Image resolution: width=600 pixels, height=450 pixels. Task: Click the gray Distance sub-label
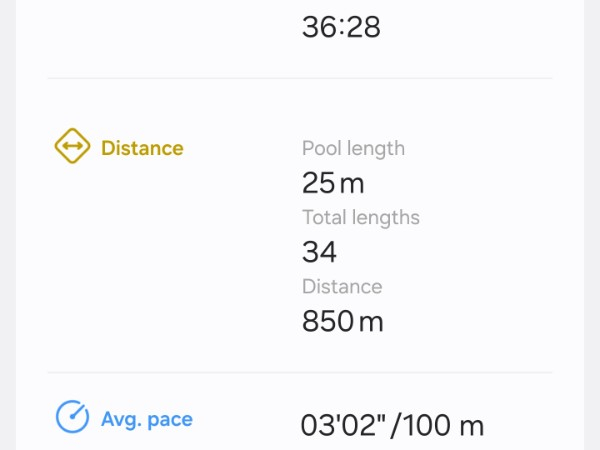click(342, 286)
